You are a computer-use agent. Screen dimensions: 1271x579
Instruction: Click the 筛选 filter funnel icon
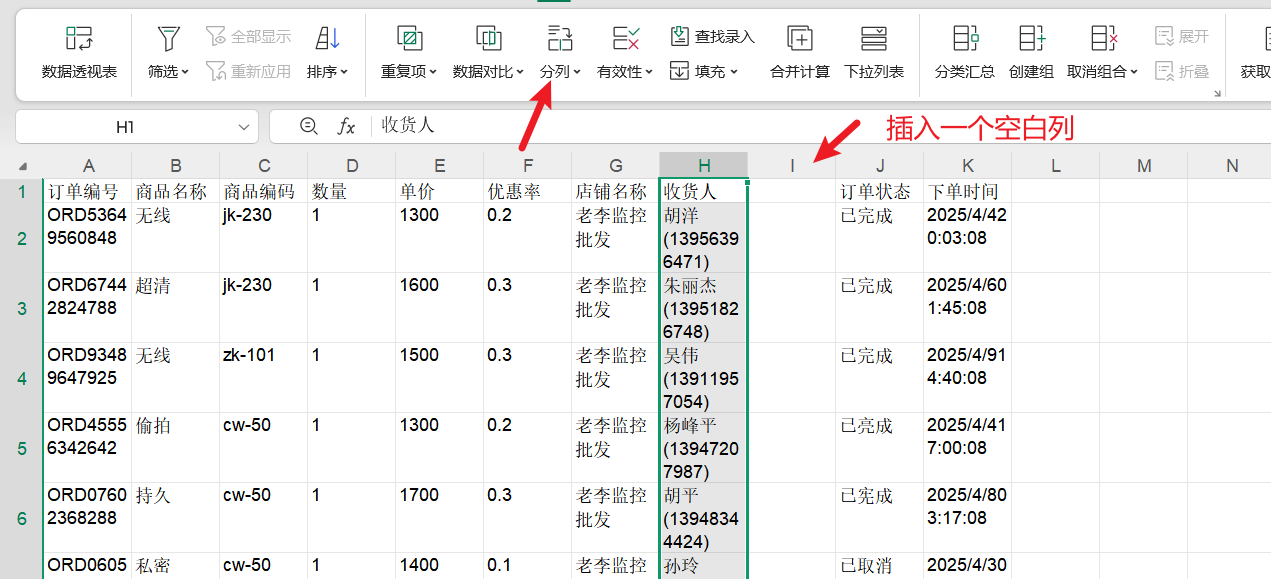pos(168,40)
